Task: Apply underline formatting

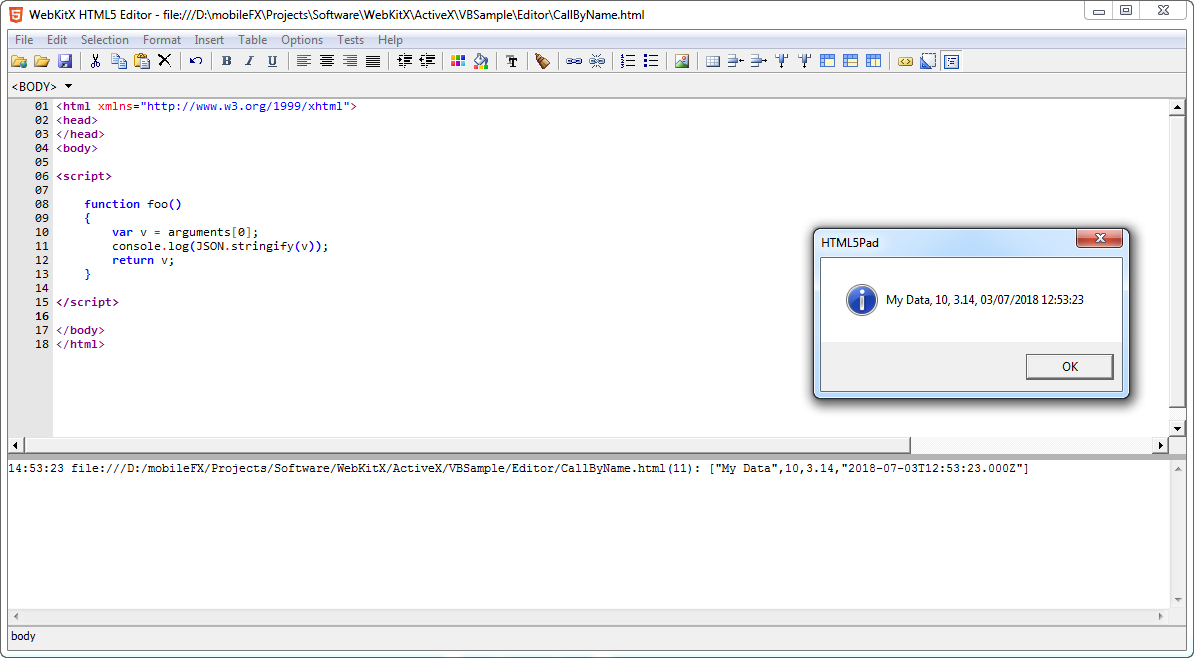Action: 272,61
